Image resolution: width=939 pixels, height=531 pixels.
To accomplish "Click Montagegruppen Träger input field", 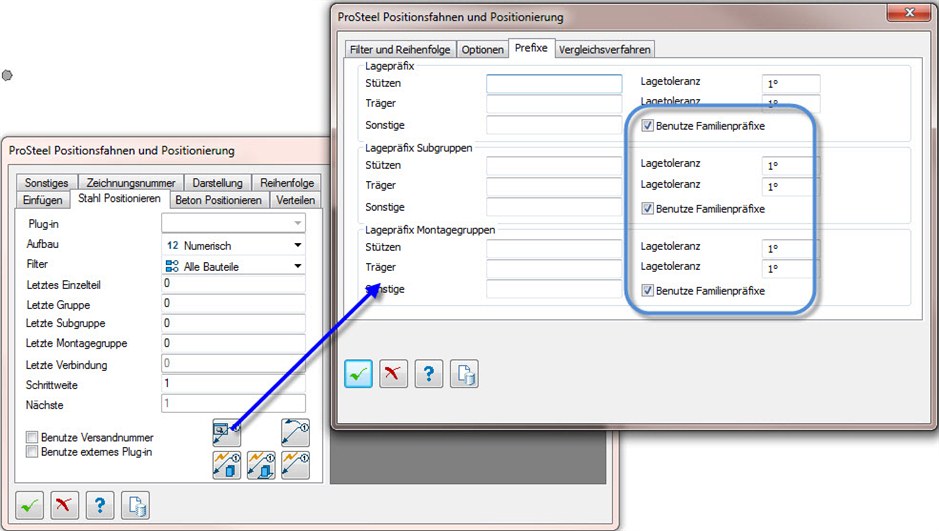I will coord(554,268).
